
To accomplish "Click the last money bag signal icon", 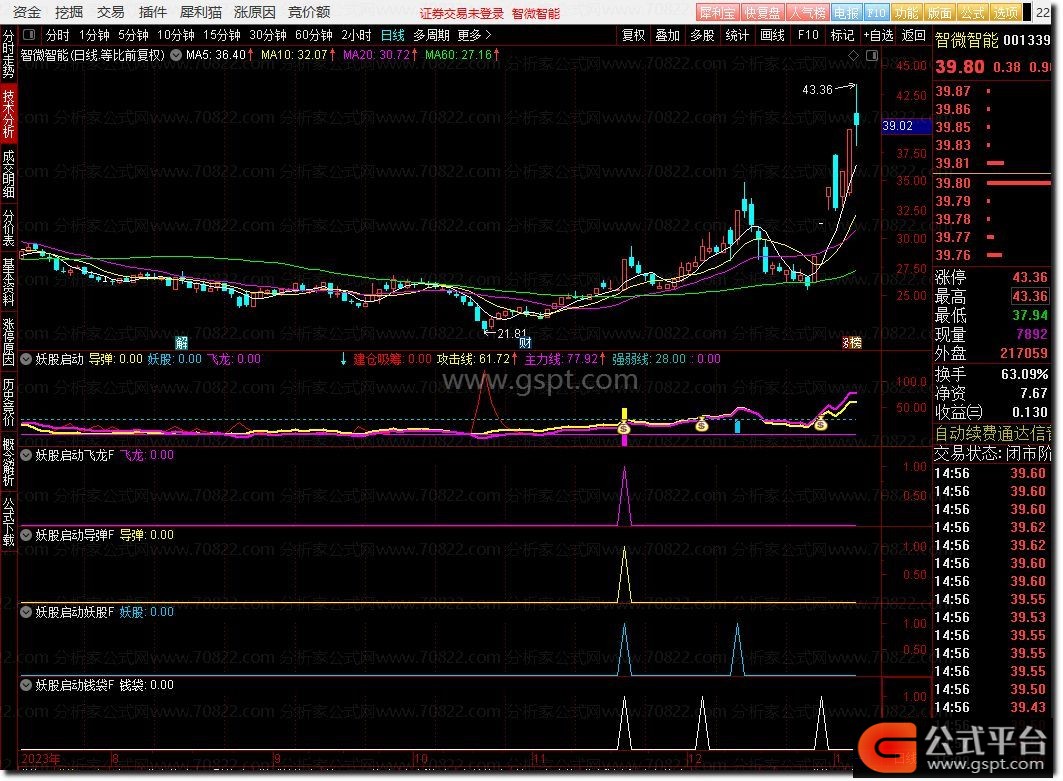I will (820, 425).
